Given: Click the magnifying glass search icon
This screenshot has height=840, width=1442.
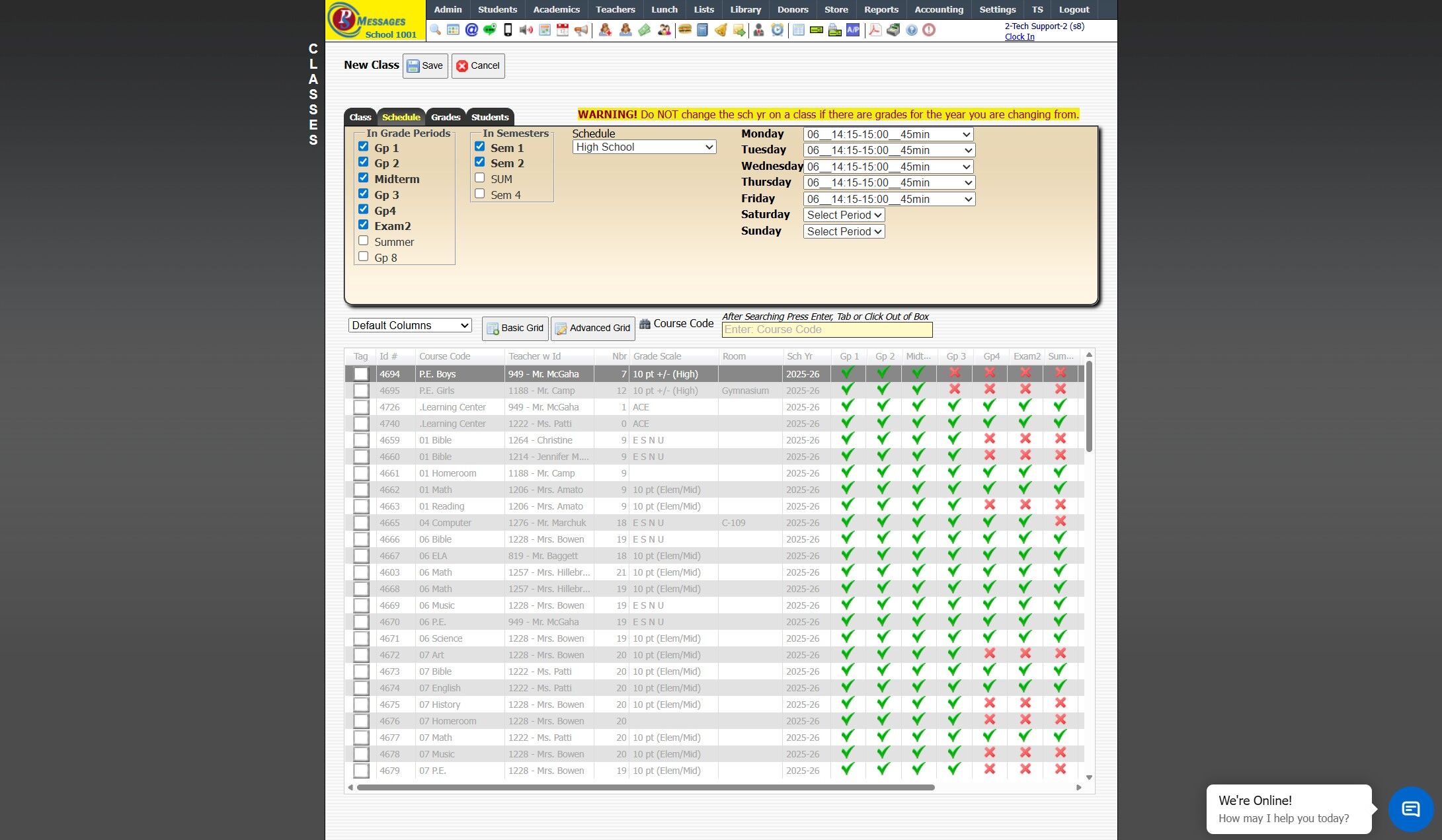Looking at the screenshot, I should coord(435,30).
